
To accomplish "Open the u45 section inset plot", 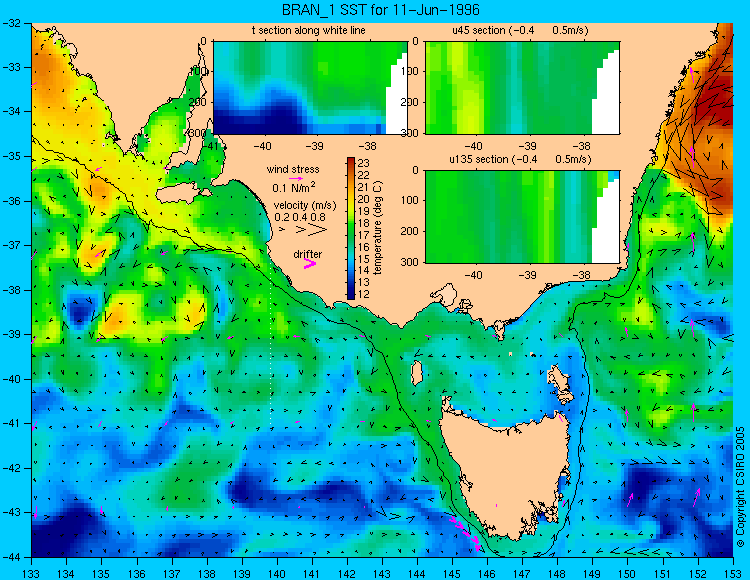I will click(x=522, y=88).
